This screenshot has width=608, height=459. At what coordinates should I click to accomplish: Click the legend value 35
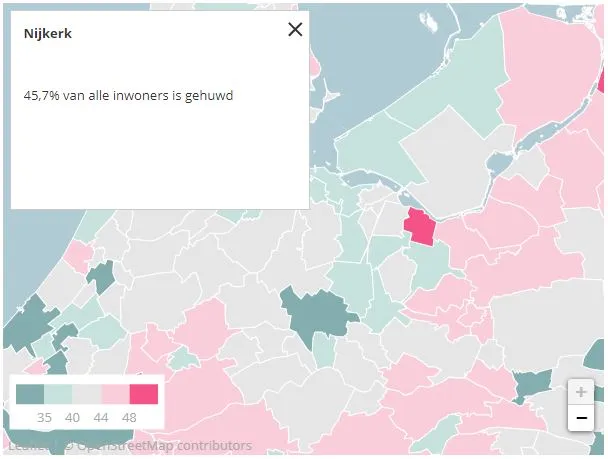[x=44, y=417]
